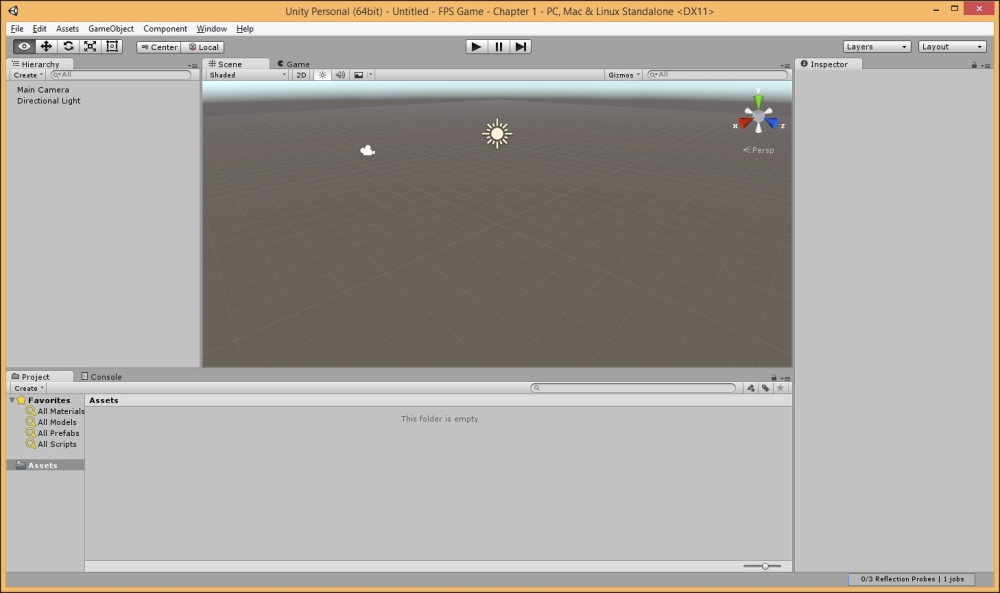Open the Gizmos dropdown

click(x=621, y=74)
